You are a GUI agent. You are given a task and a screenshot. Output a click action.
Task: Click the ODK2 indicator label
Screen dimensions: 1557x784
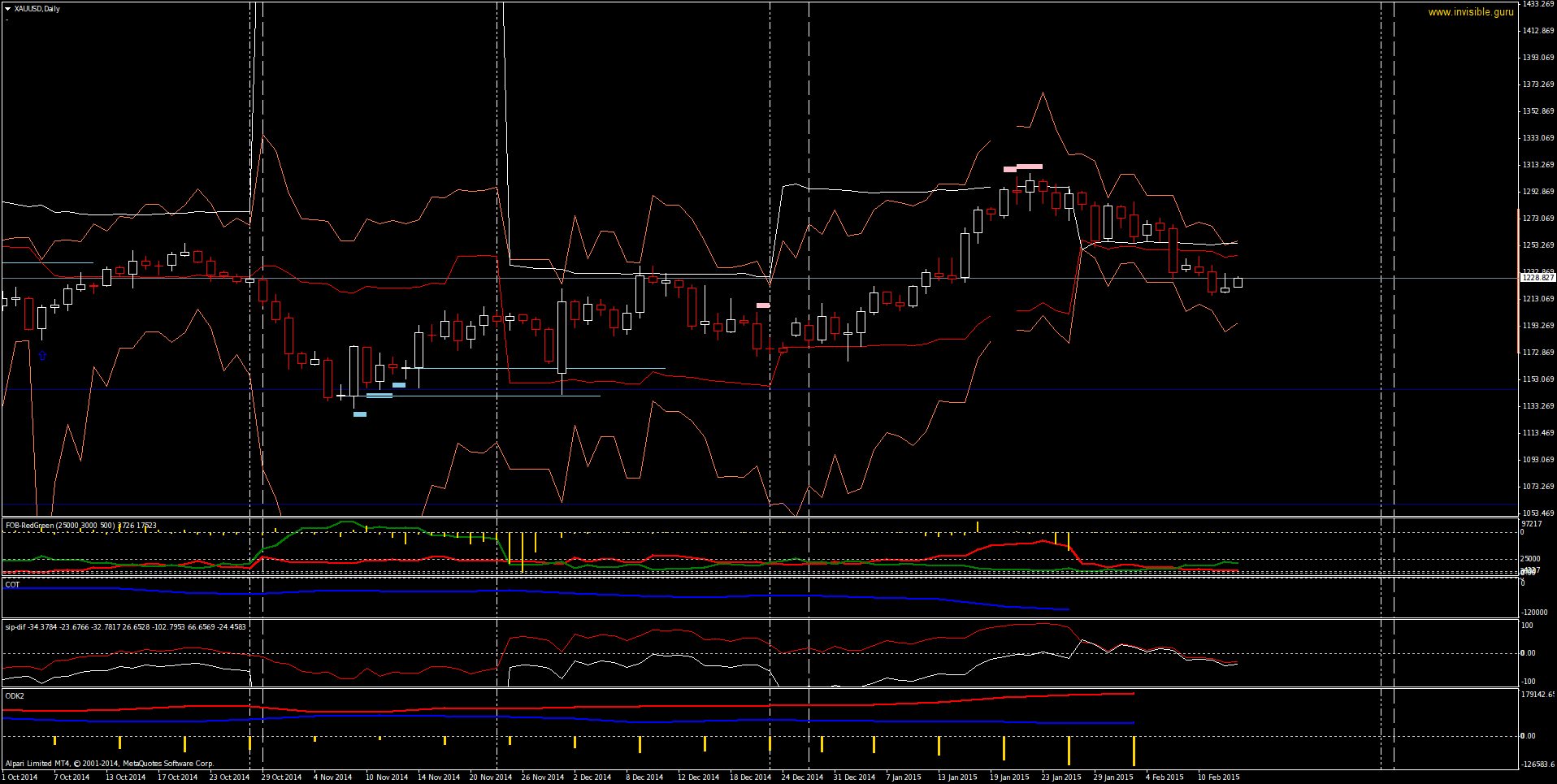point(15,695)
